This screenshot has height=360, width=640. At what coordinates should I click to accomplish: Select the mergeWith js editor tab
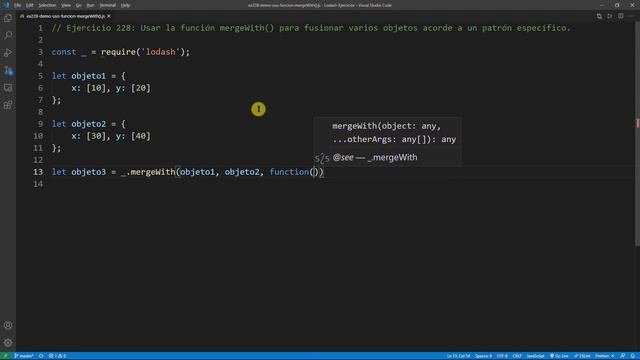(65, 16)
